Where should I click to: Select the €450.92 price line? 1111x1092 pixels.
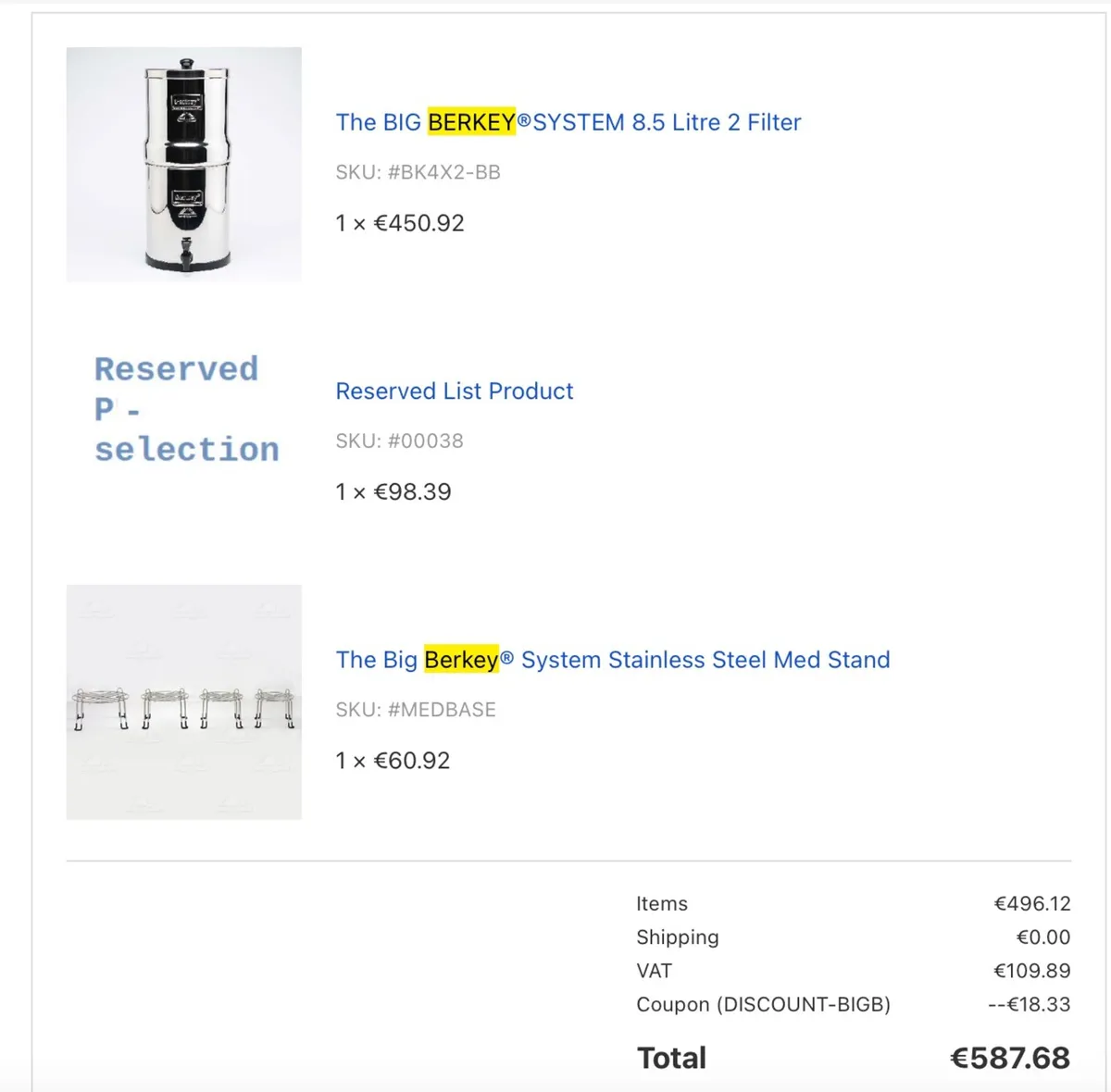pos(399,223)
